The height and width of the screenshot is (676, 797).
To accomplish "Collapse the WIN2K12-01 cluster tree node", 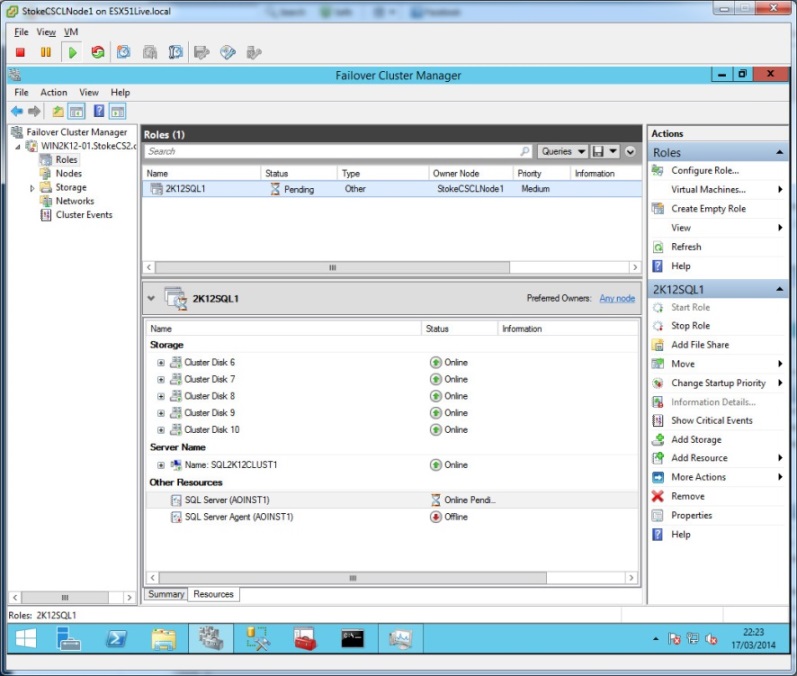I will click(x=18, y=146).
